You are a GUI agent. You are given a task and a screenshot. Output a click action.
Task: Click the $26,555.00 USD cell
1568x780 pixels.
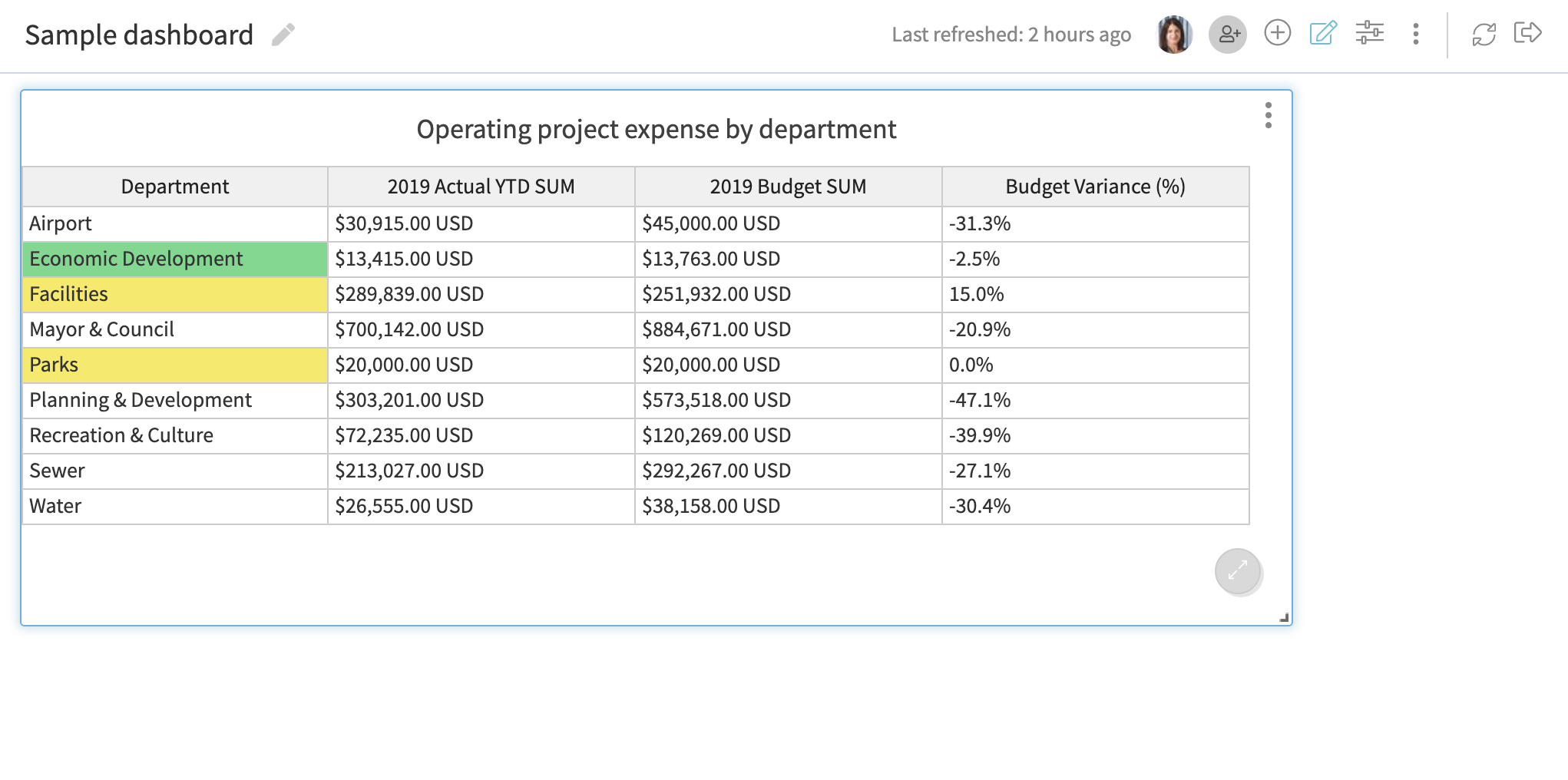click(x=481, y=506)
